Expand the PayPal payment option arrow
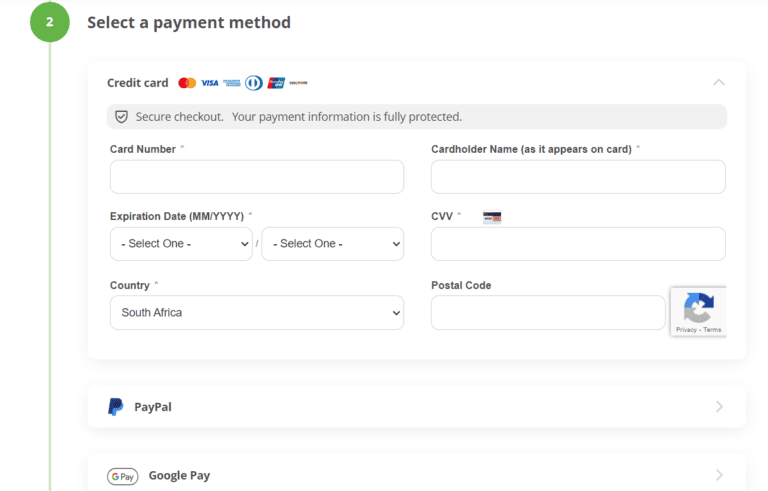 (x=719, y=407)
